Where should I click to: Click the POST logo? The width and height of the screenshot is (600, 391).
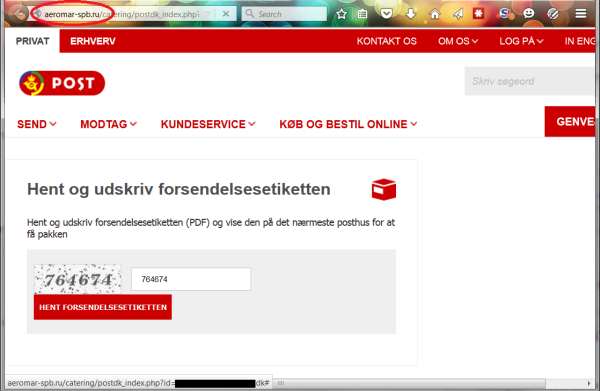pyautogui.click(x=62, y=83)
